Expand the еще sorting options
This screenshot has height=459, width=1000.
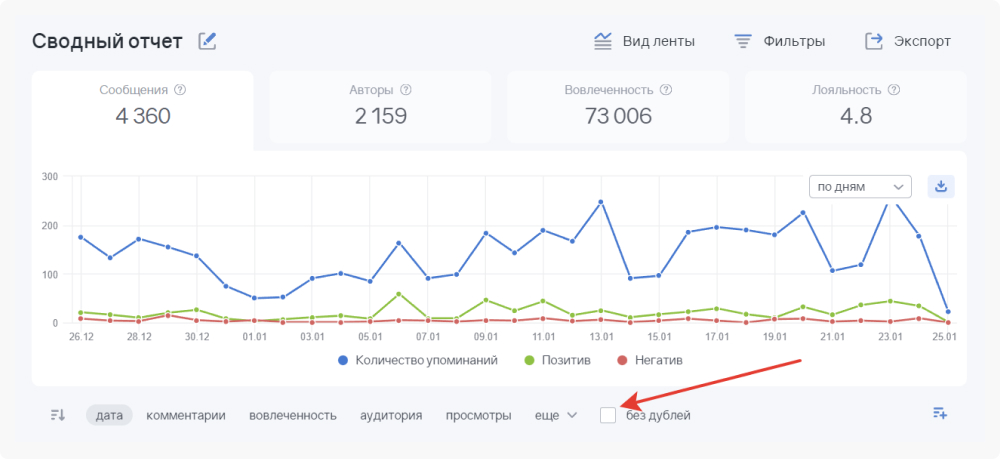(x=557, y=415)
